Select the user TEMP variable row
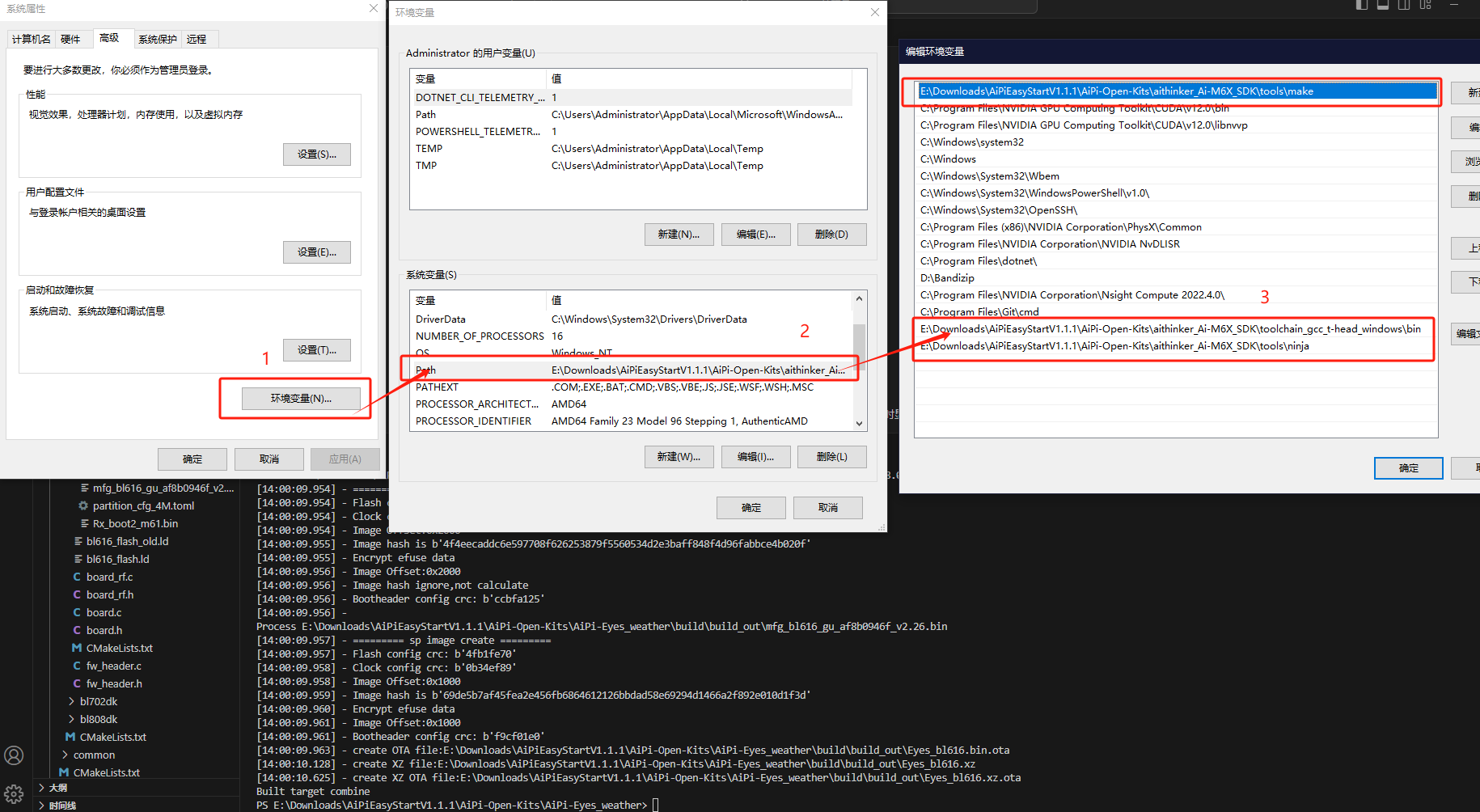Image resolution: width=1480 pixels, height=812 pixels. point(631,149)
